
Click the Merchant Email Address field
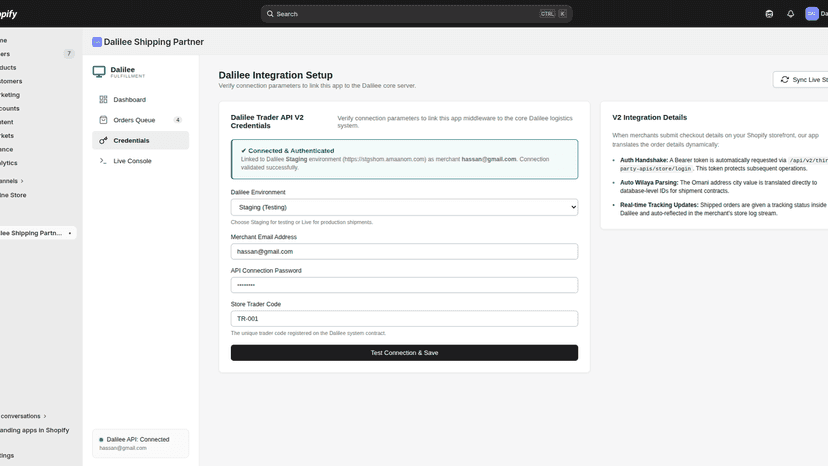[x=404, y=251]
